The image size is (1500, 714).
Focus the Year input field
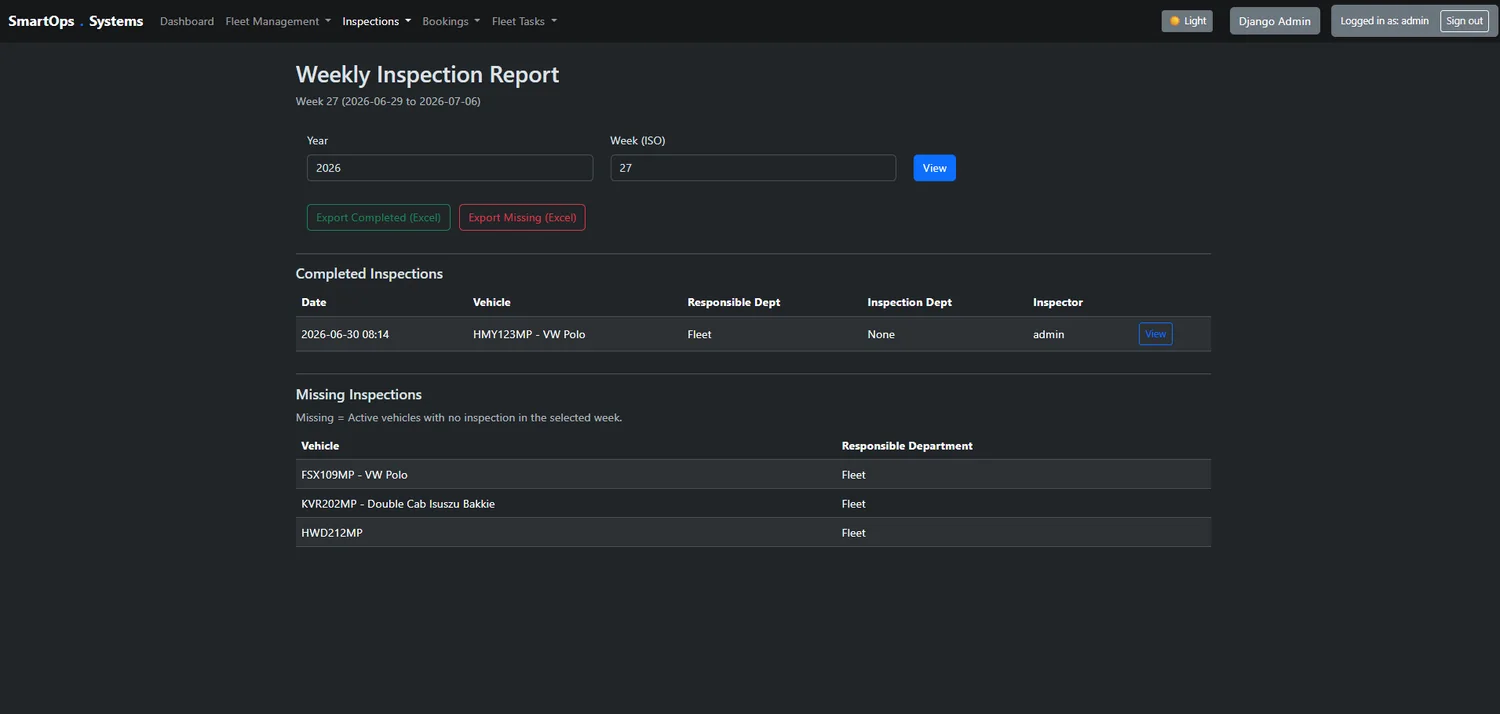pos(450,168)
